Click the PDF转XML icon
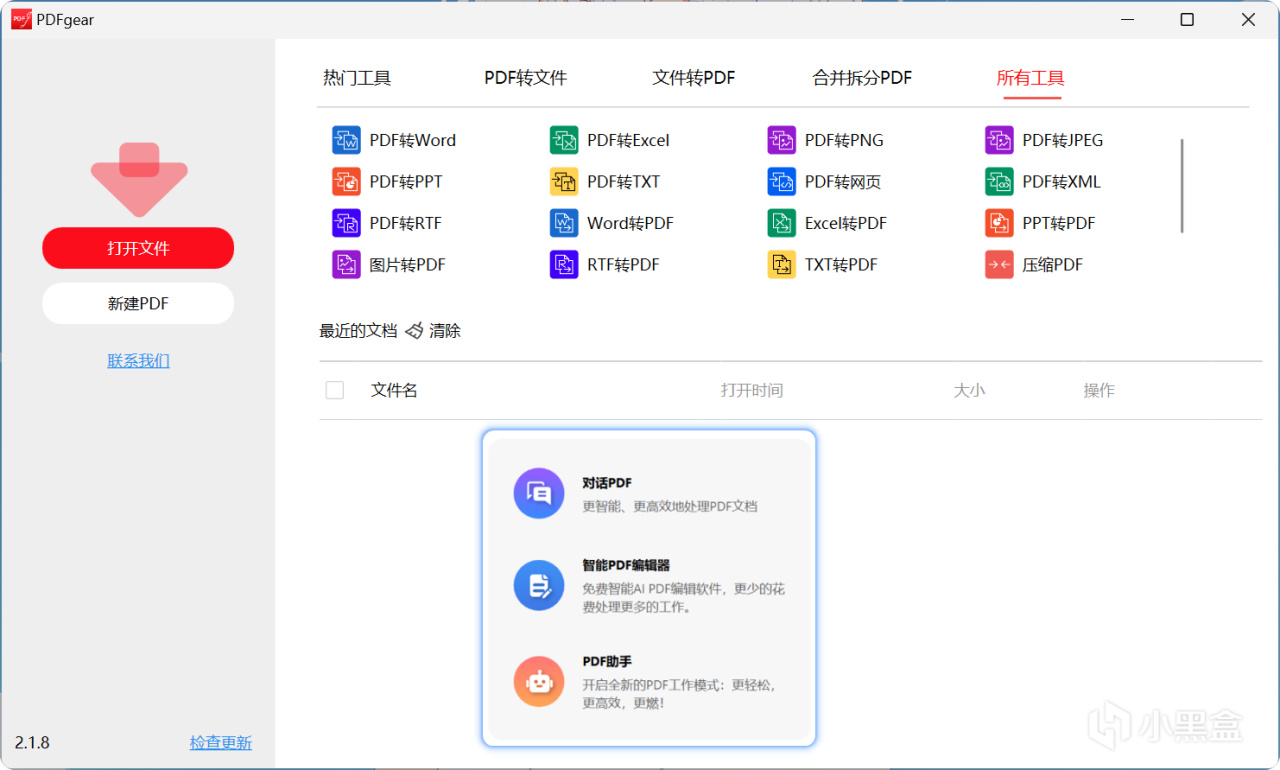The width and height of the screenshot is (1280, 770). (x=999, y=181)
